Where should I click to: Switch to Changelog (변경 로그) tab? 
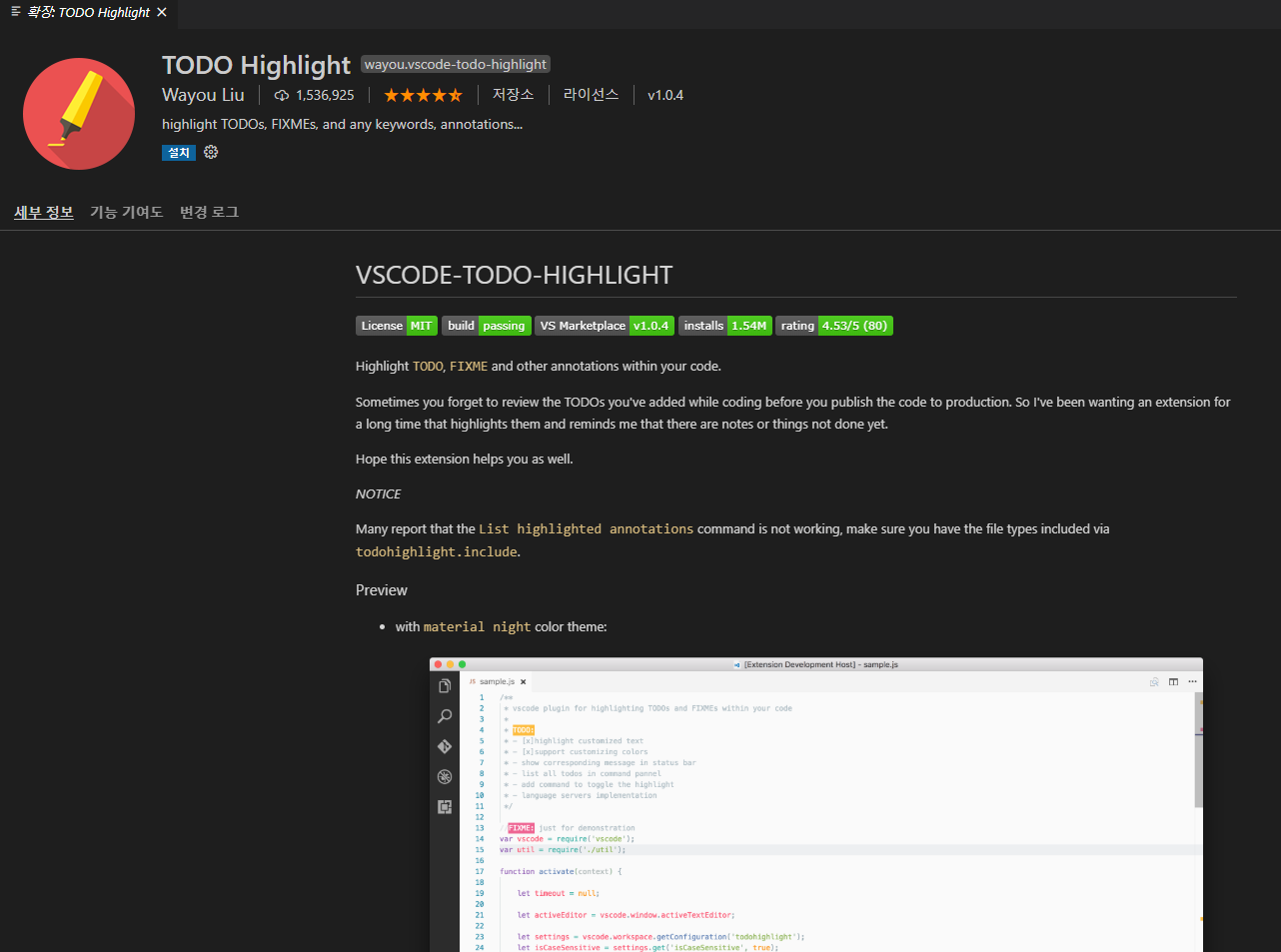(x=209, y=212)
